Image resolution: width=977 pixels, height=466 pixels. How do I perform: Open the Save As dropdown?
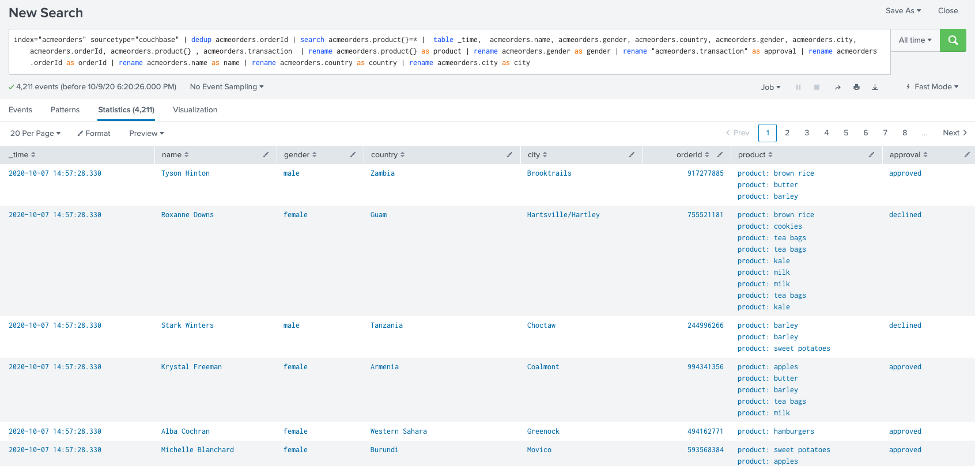click(x=903, y=11)
